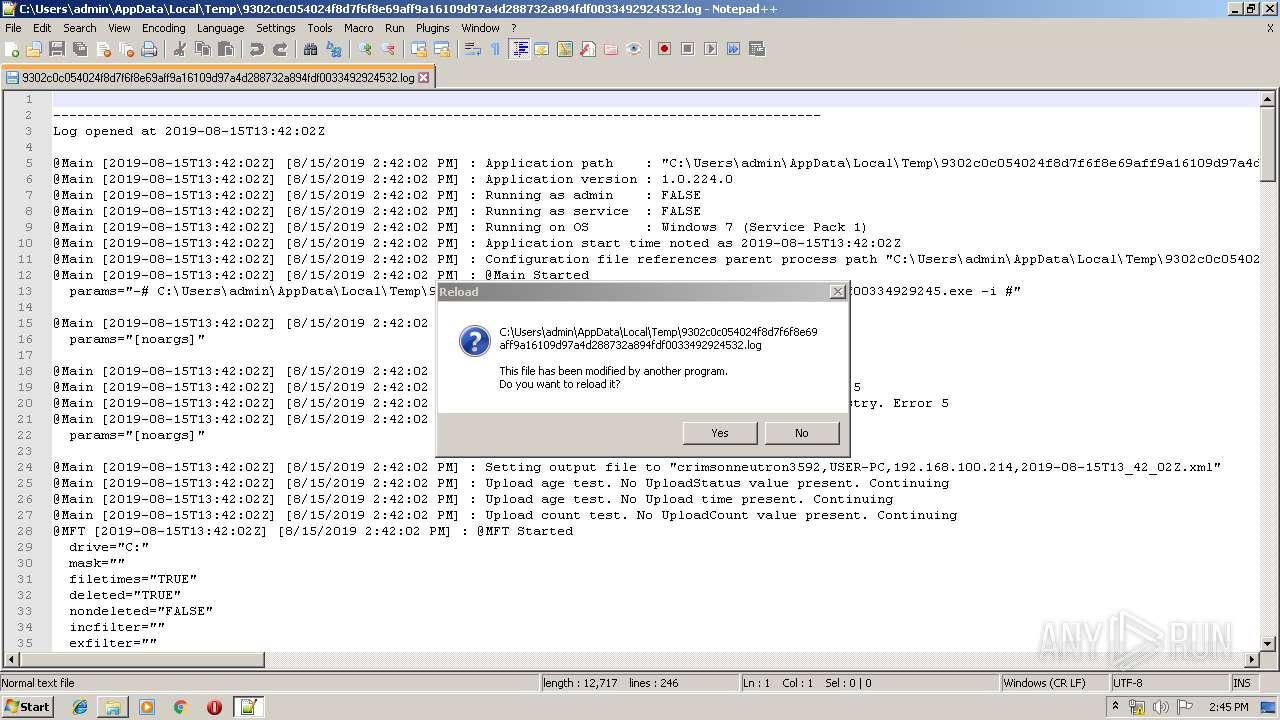The width and height of the screenshot is (1280, 720).
Task: Open the File menu
Action: 13,28
